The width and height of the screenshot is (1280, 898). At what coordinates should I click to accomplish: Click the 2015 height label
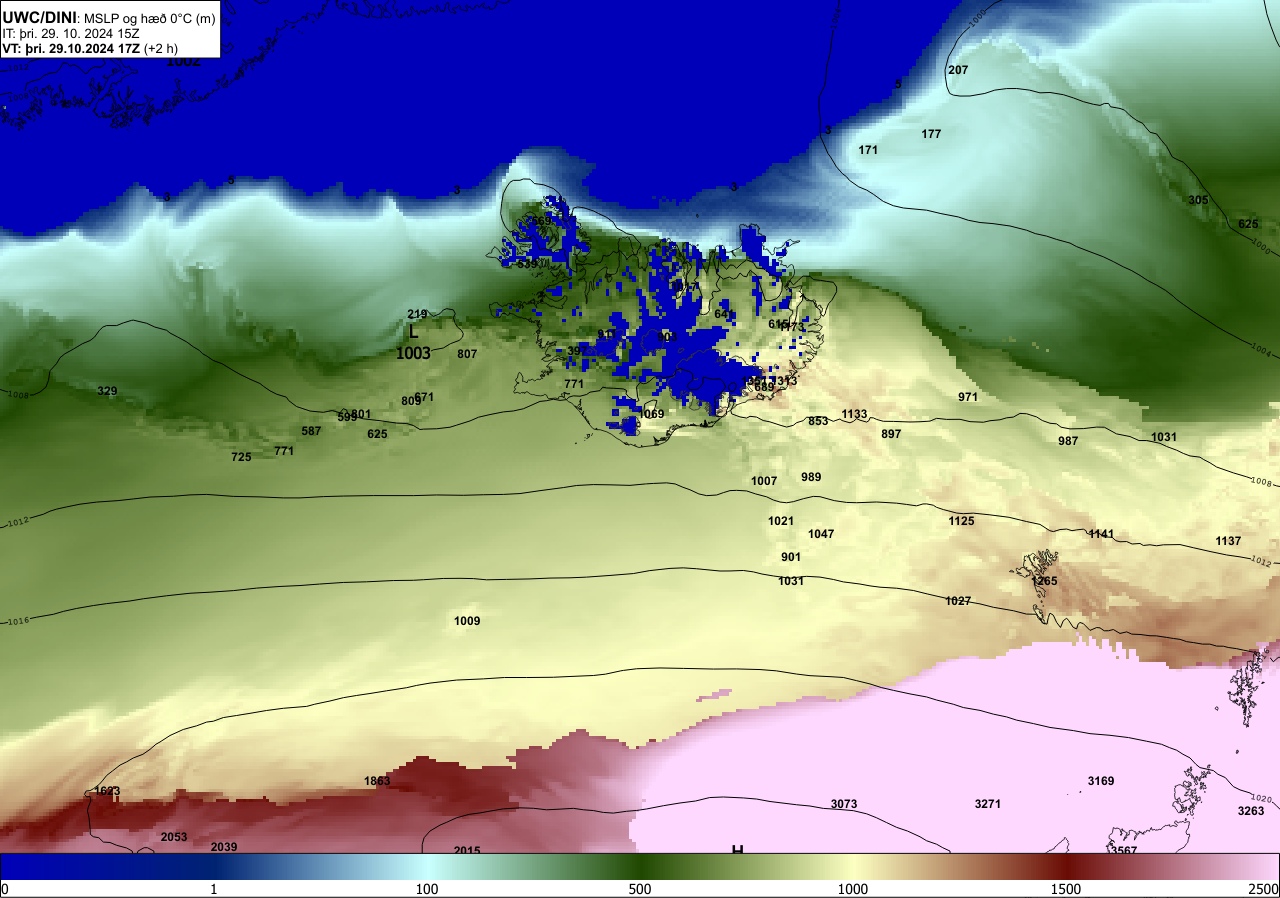[x=467, y=850]
